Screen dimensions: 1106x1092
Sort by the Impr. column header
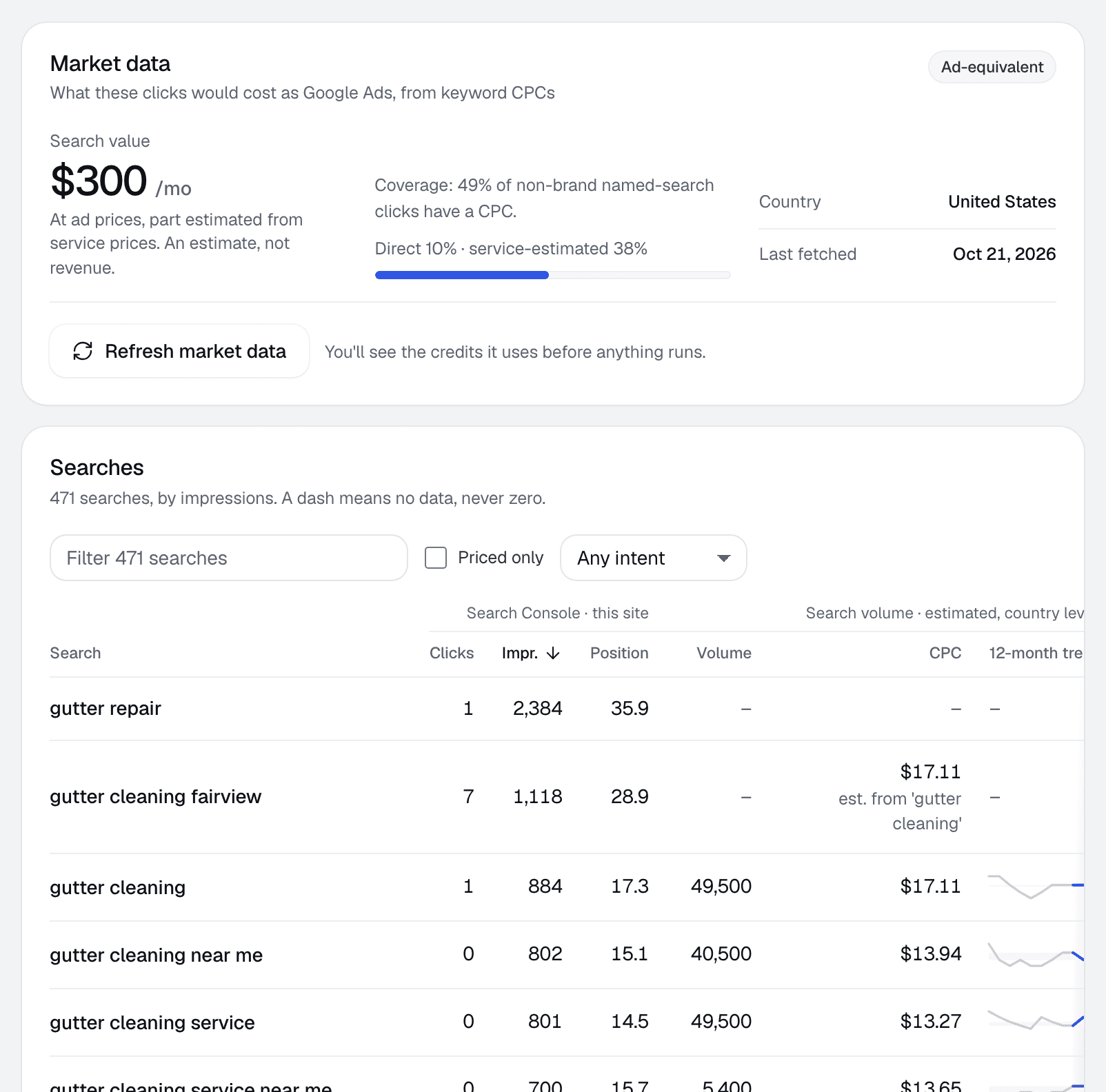click(x=530, y=653)
